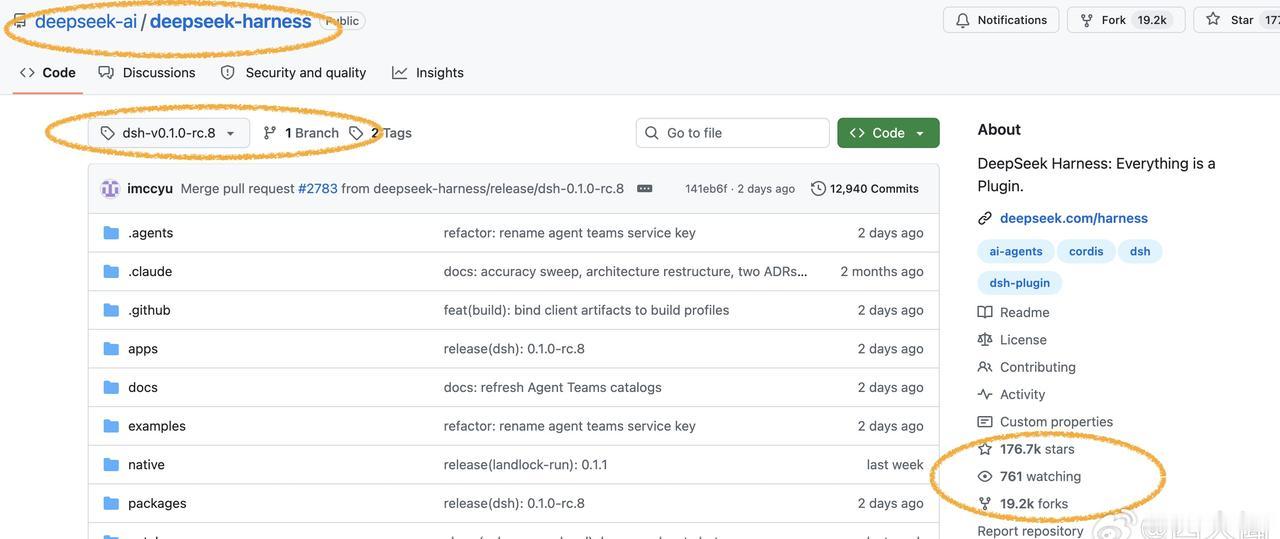View the 1 Branch link
Viewport: 1280px width, 539px height.
[301, 133]
